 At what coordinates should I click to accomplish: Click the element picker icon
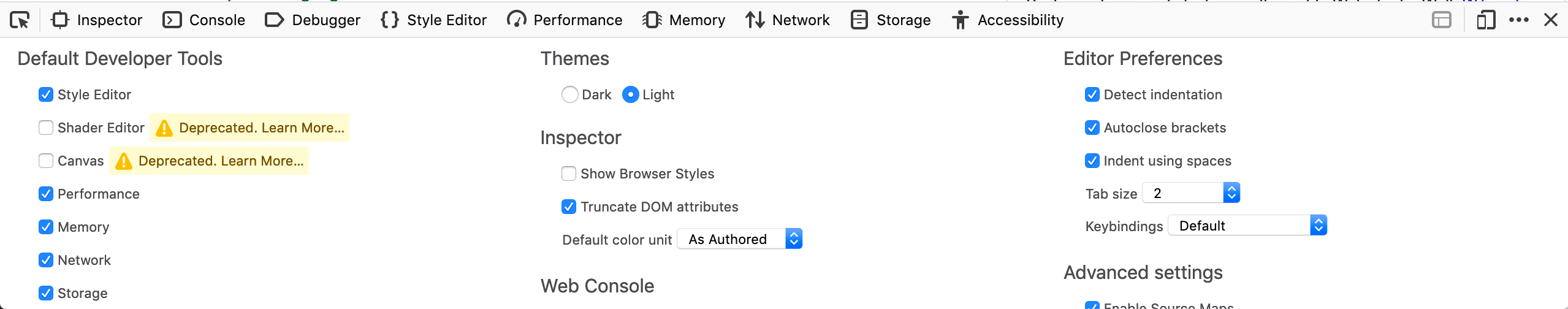(x=20, y=20)
